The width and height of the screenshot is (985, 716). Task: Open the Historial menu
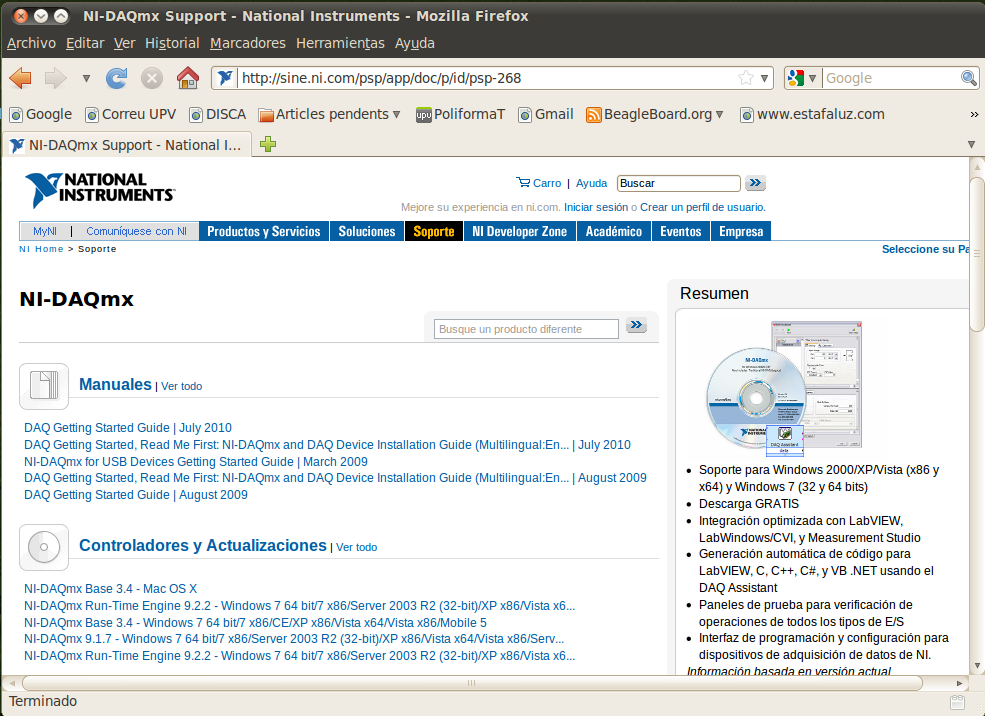172,43
